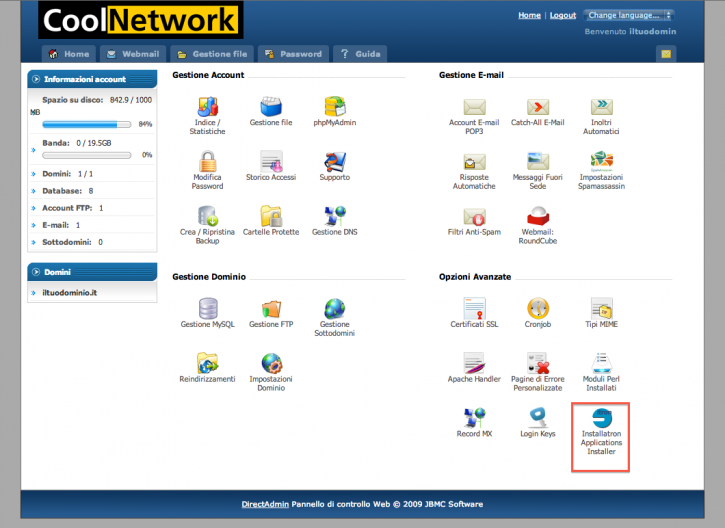Click the Opzioni Avanzate section heading
This screenshot has width=725, height=528.
tap(475, 277)
